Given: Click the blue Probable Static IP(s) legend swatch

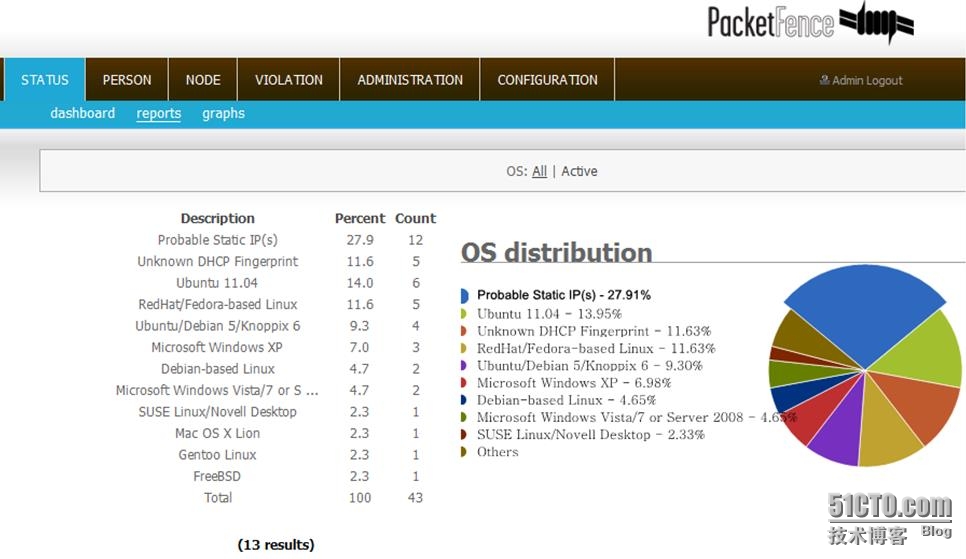Looking at the screenshot, I should (465, 295).
